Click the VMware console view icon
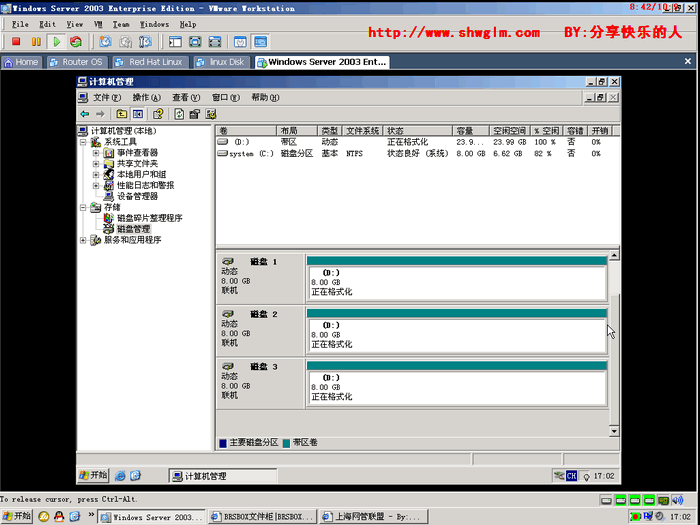This screenshot has height=525, width=700. pos(260,42)
